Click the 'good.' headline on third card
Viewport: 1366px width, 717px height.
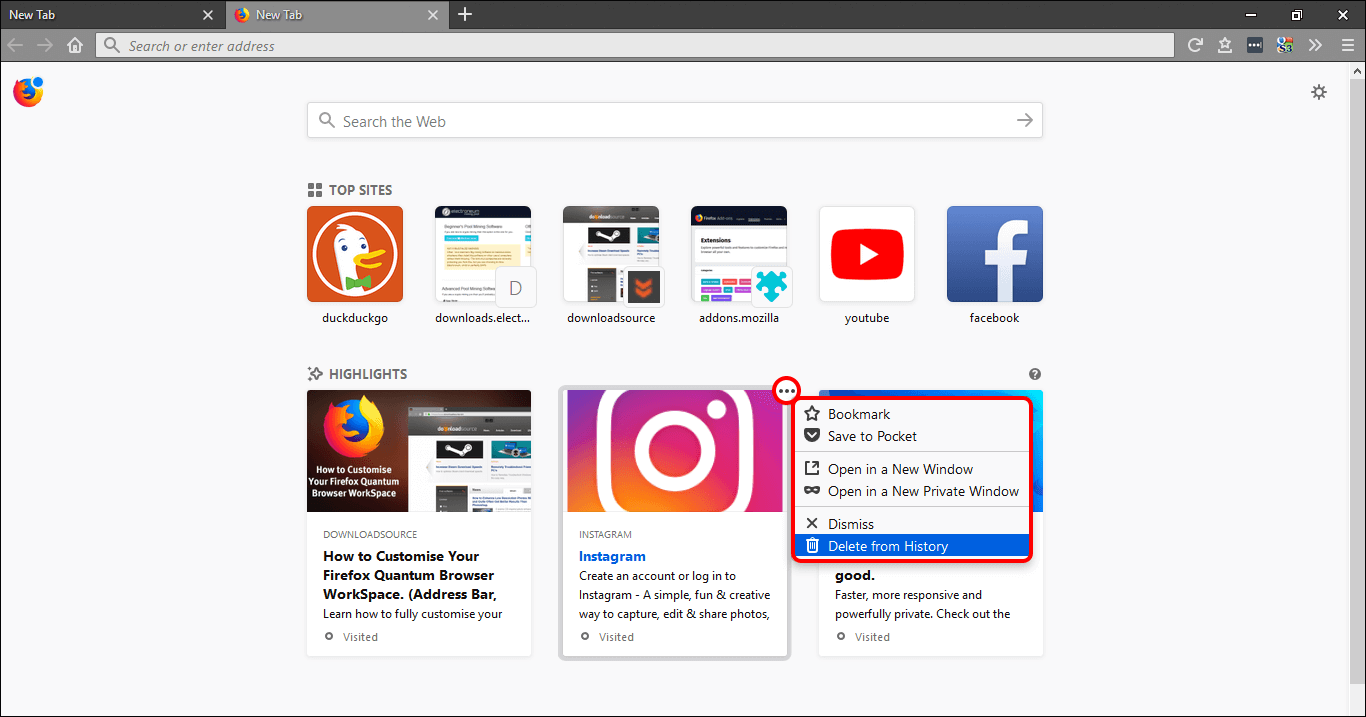point(855,575)
